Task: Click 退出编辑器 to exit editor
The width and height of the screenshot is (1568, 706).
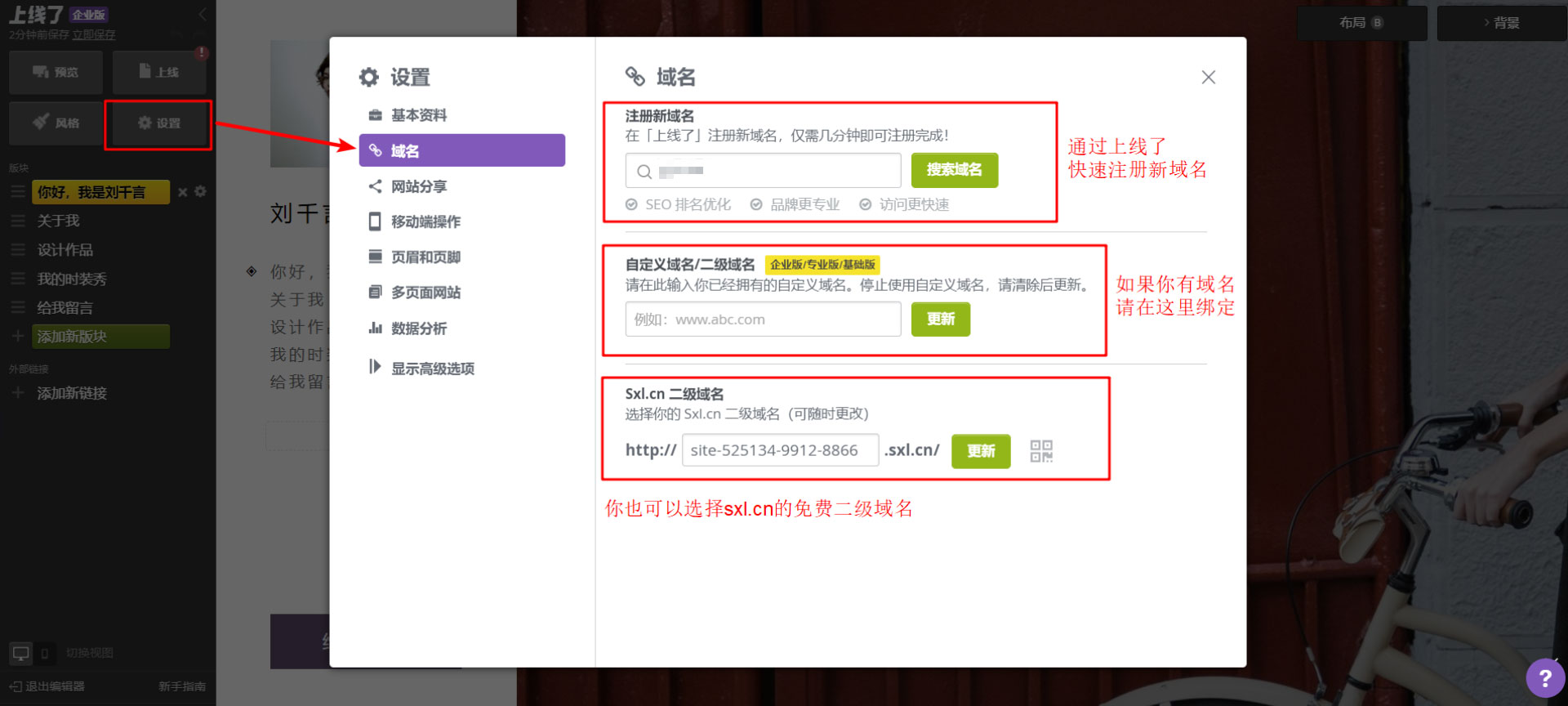Action: tap(47, 686)
